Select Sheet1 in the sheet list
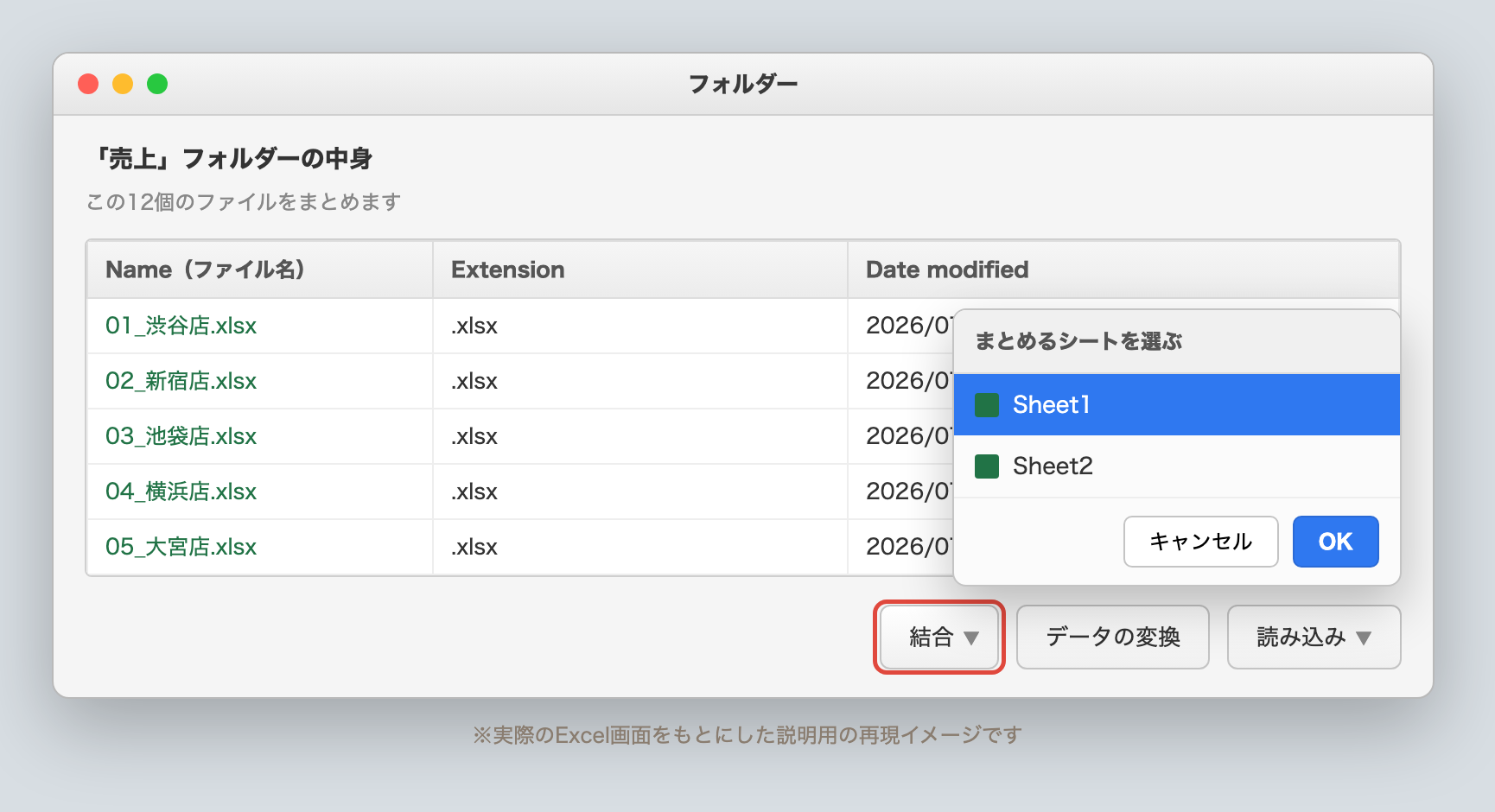This screenshot has height=812, width=1495. [x=1176, y=405]
